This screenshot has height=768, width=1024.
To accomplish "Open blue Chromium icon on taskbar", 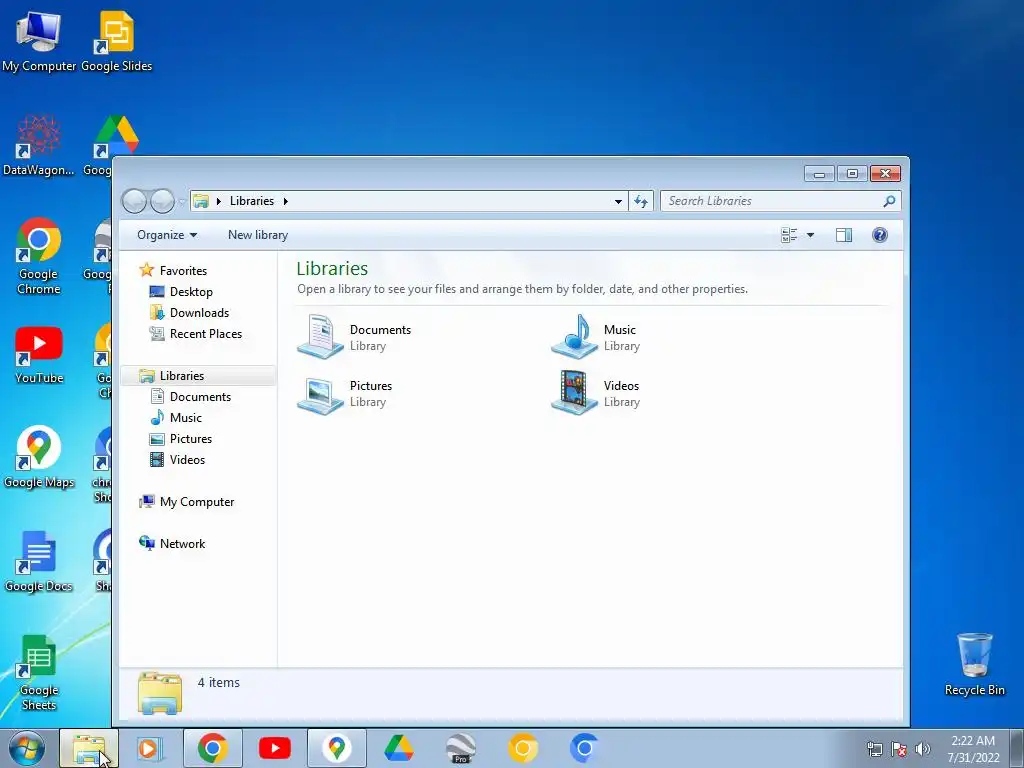I will point(584,748).
